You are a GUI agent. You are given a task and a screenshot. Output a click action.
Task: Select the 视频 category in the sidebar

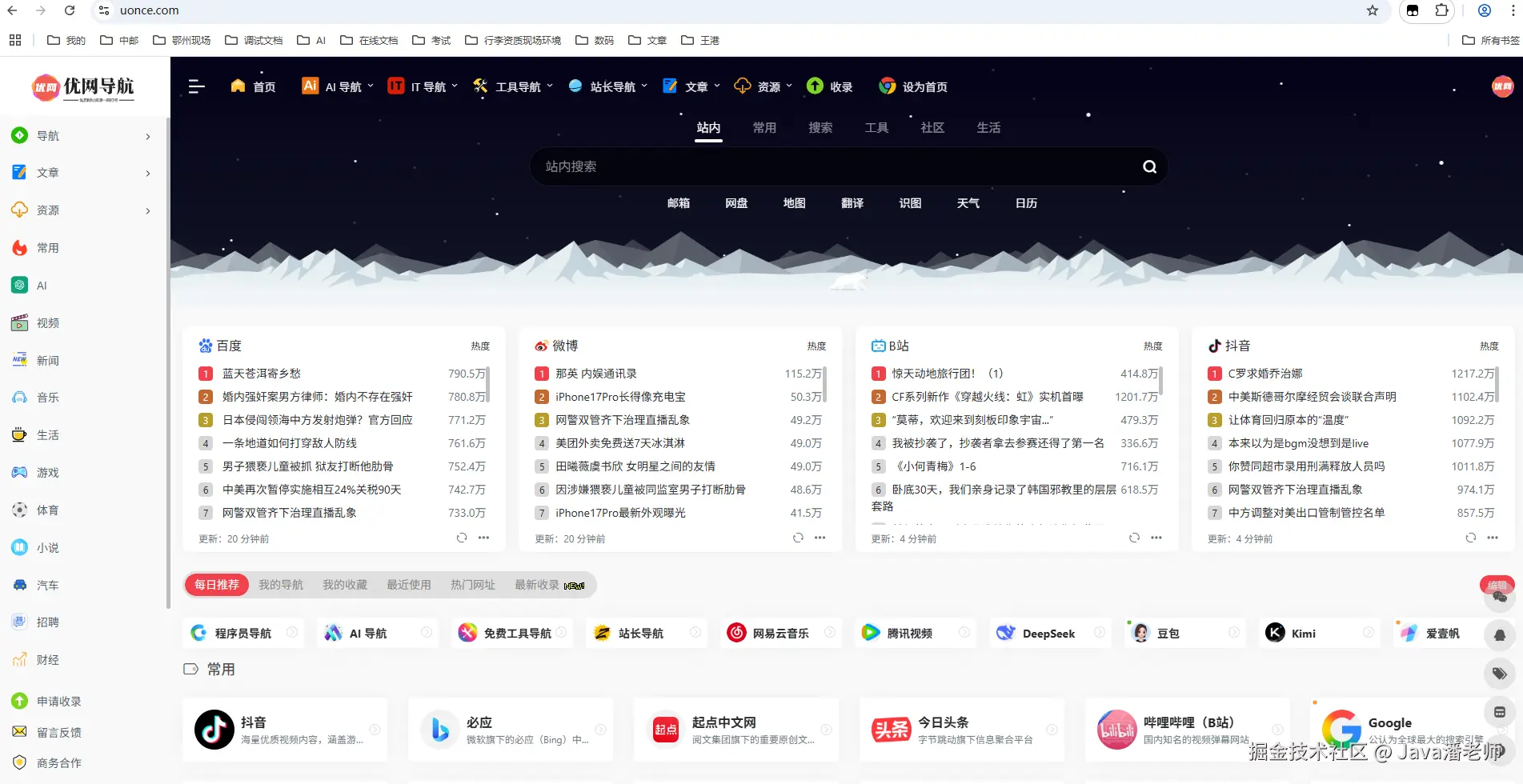click(47, 322)
